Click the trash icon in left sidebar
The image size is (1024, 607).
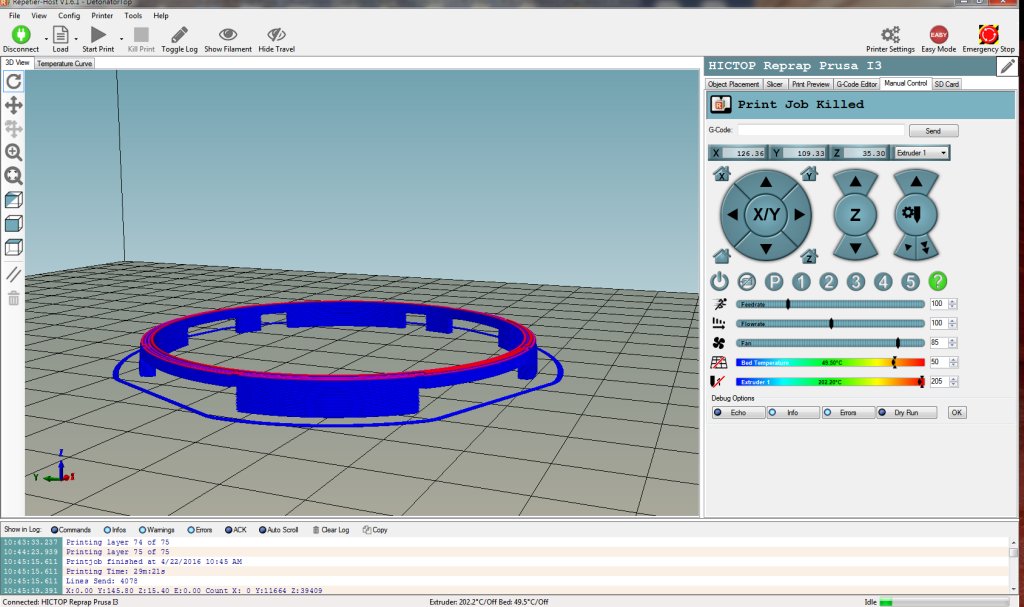click(x=14, y=298)
